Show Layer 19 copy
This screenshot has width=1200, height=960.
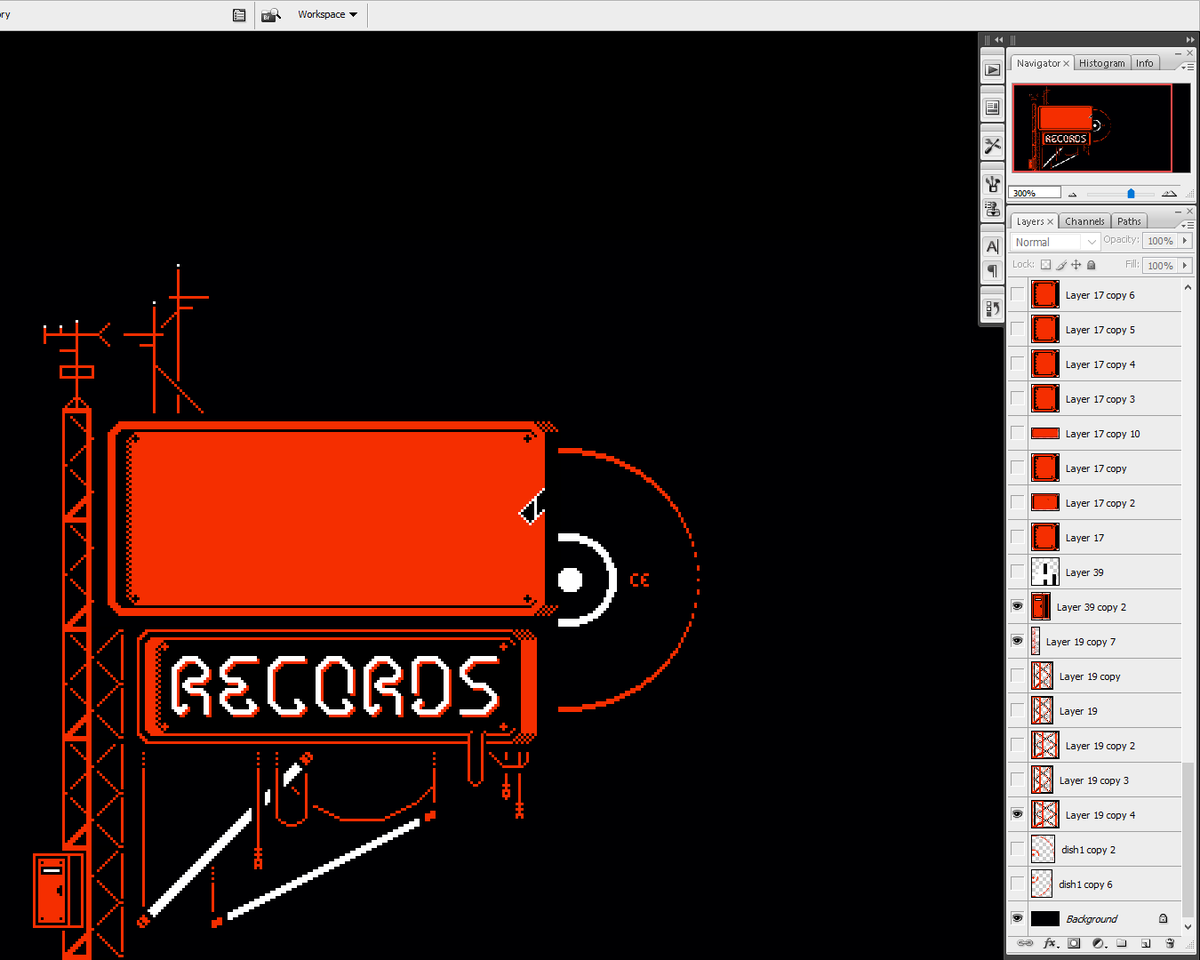coord(1017,676)
